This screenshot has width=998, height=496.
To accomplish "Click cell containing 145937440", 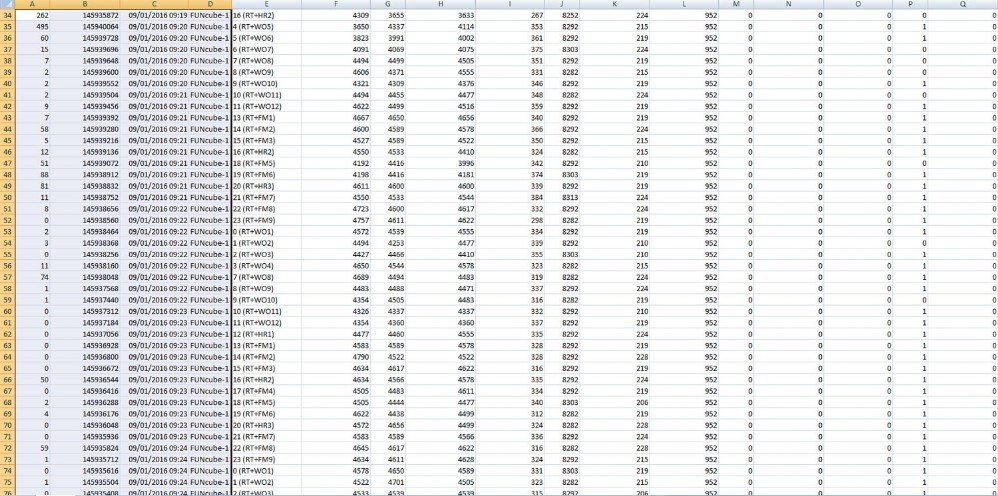I will pos(85,300).
